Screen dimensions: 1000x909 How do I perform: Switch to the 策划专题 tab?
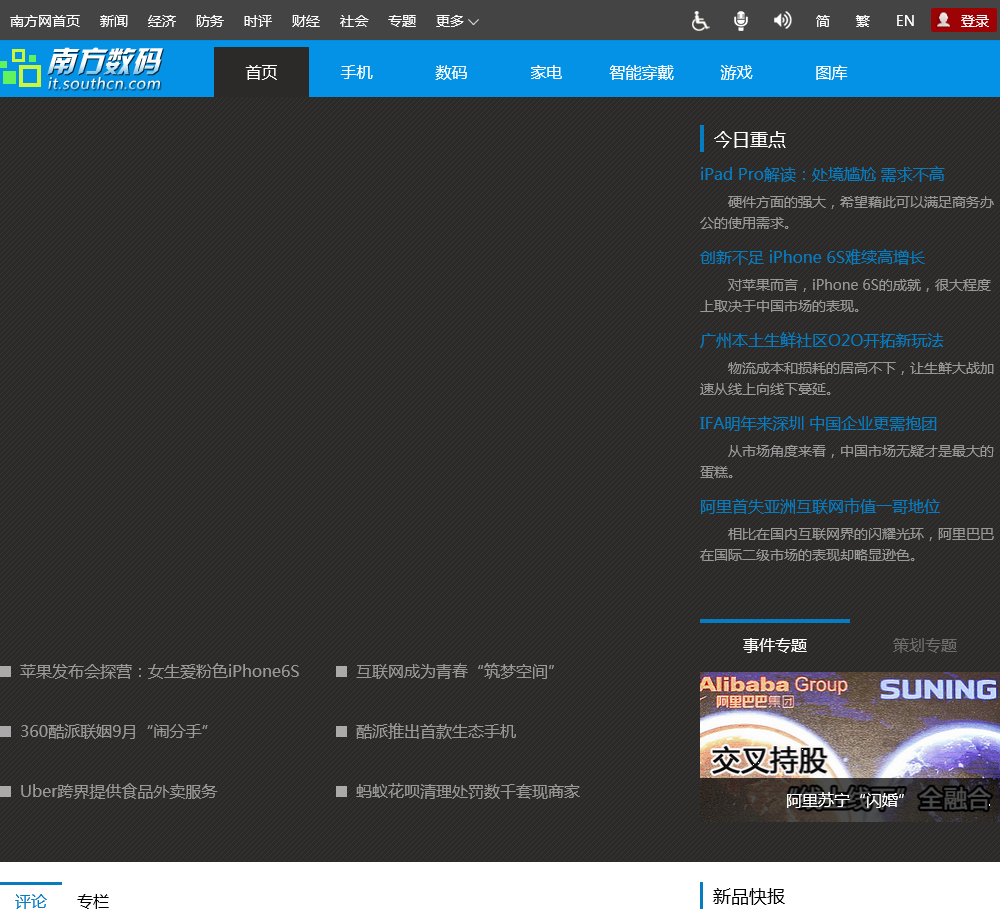coord(925,645)
